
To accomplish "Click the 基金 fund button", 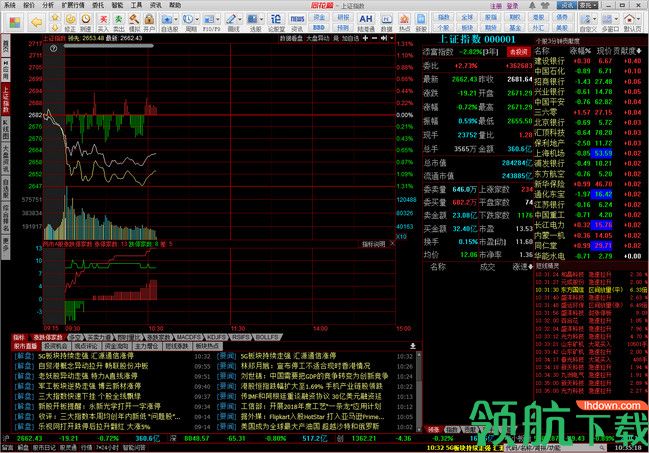I will pos(514,27).
